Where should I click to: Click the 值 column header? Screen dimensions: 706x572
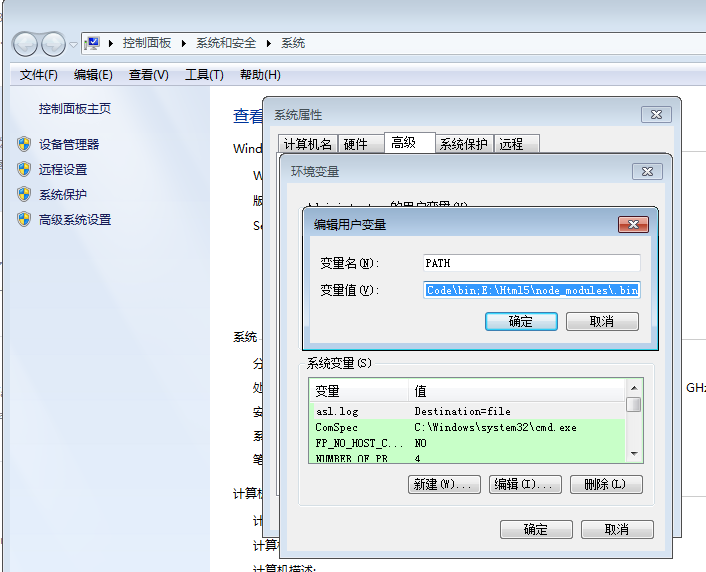pyautogui.click(x=517, y=390)
